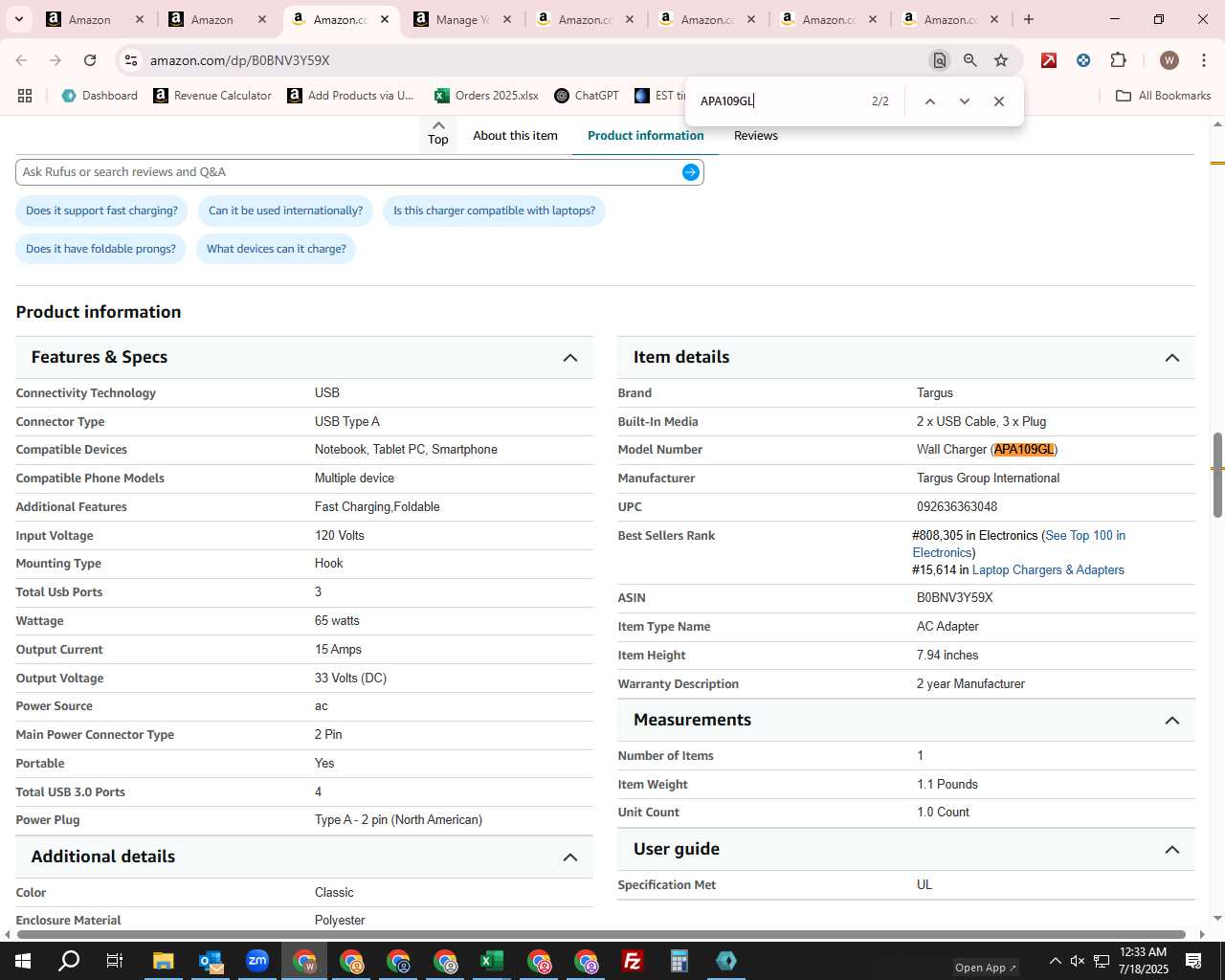Screen dimensions: 1225x980
Task: Open the Extensions puzzle-piece menu
Action: tap(1118, 60)
